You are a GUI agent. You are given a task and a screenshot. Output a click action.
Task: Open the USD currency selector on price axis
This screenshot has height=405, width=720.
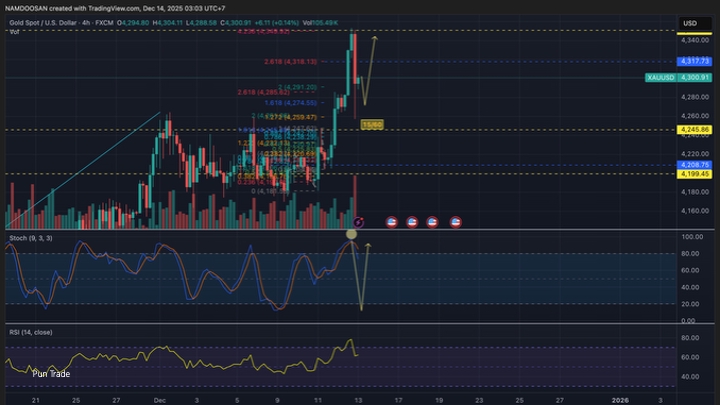coord(689,22)
